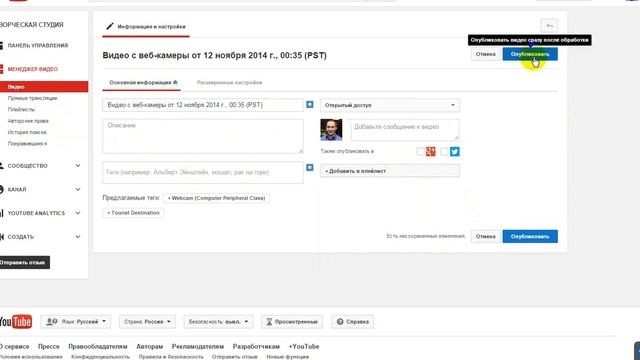Open the Безопасность: выкл. dropdown
This screenshot has width=640, height=360.
[x=218, y=322]
